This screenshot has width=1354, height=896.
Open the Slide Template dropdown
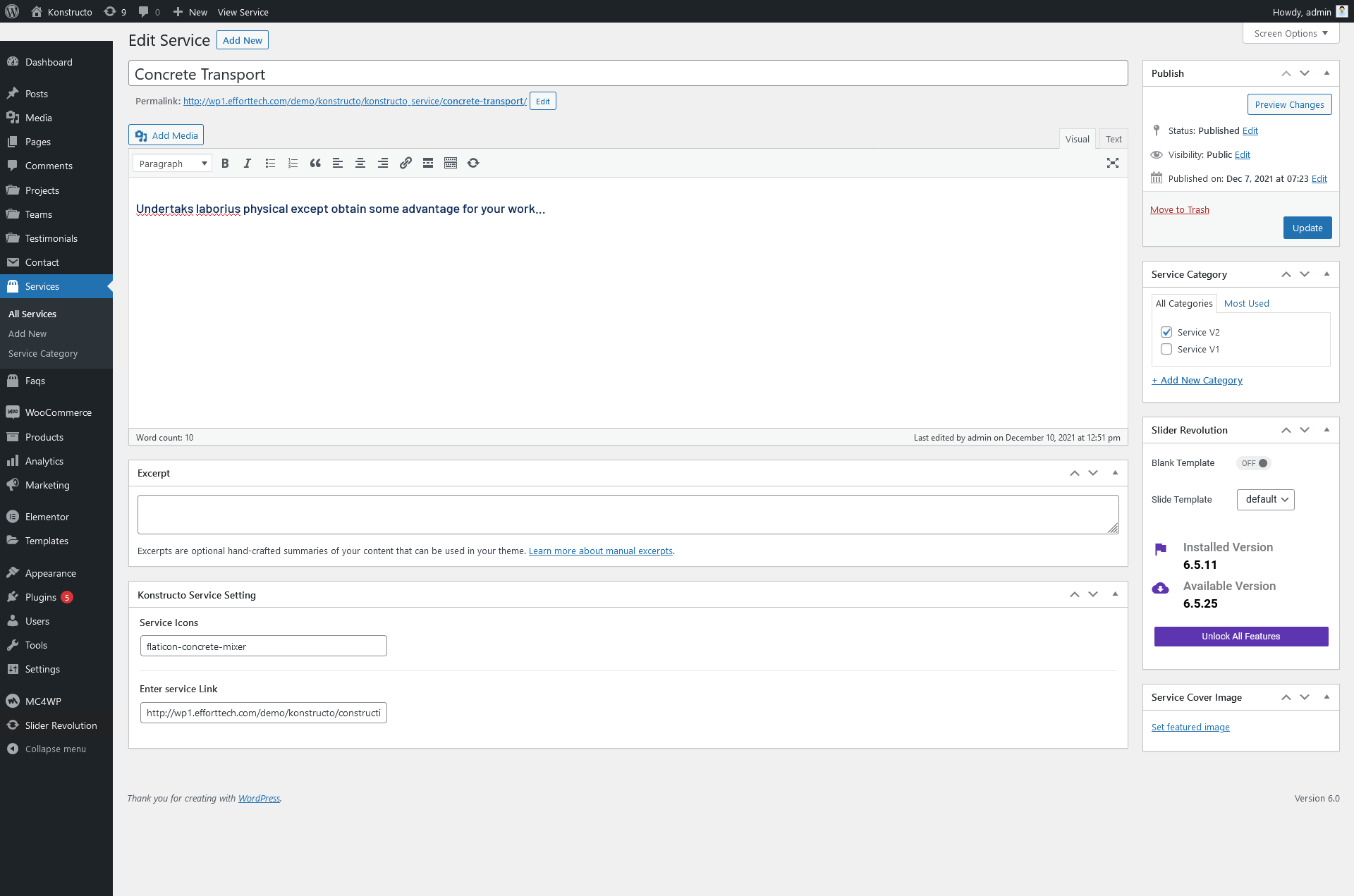click(1265, 500)
